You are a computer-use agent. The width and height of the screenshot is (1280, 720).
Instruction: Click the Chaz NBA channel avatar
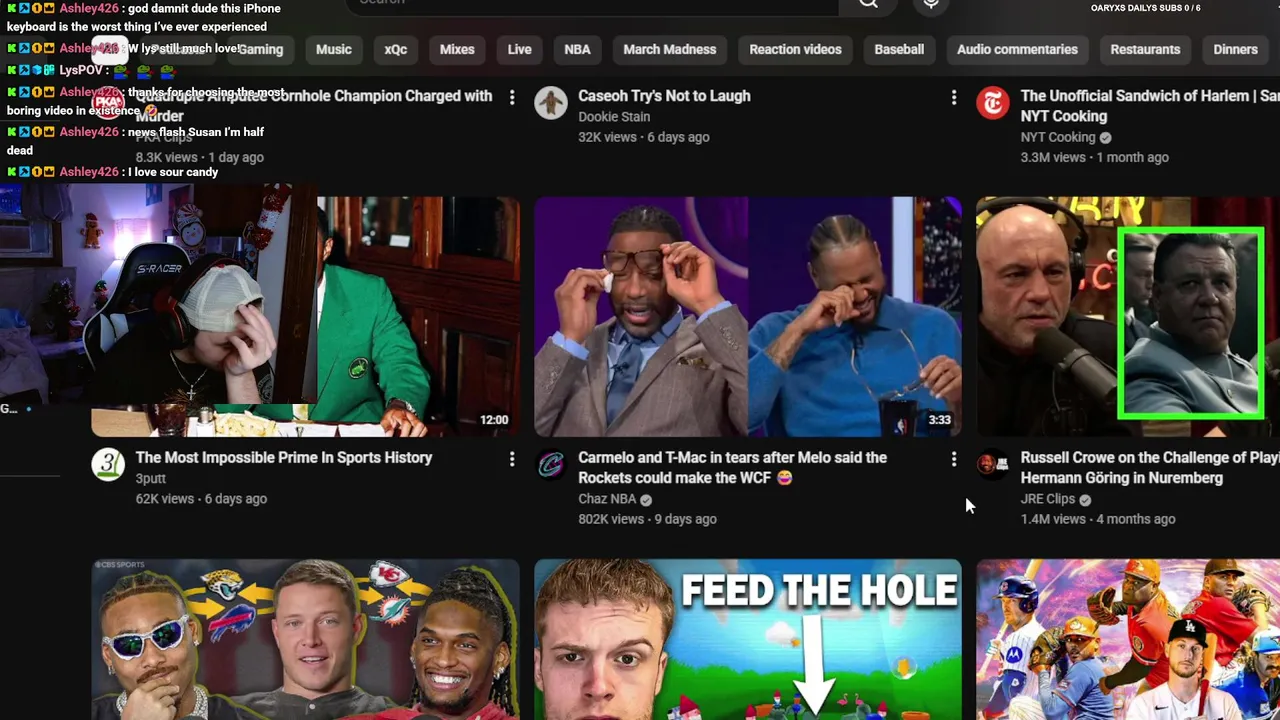[x=551, y=465]
